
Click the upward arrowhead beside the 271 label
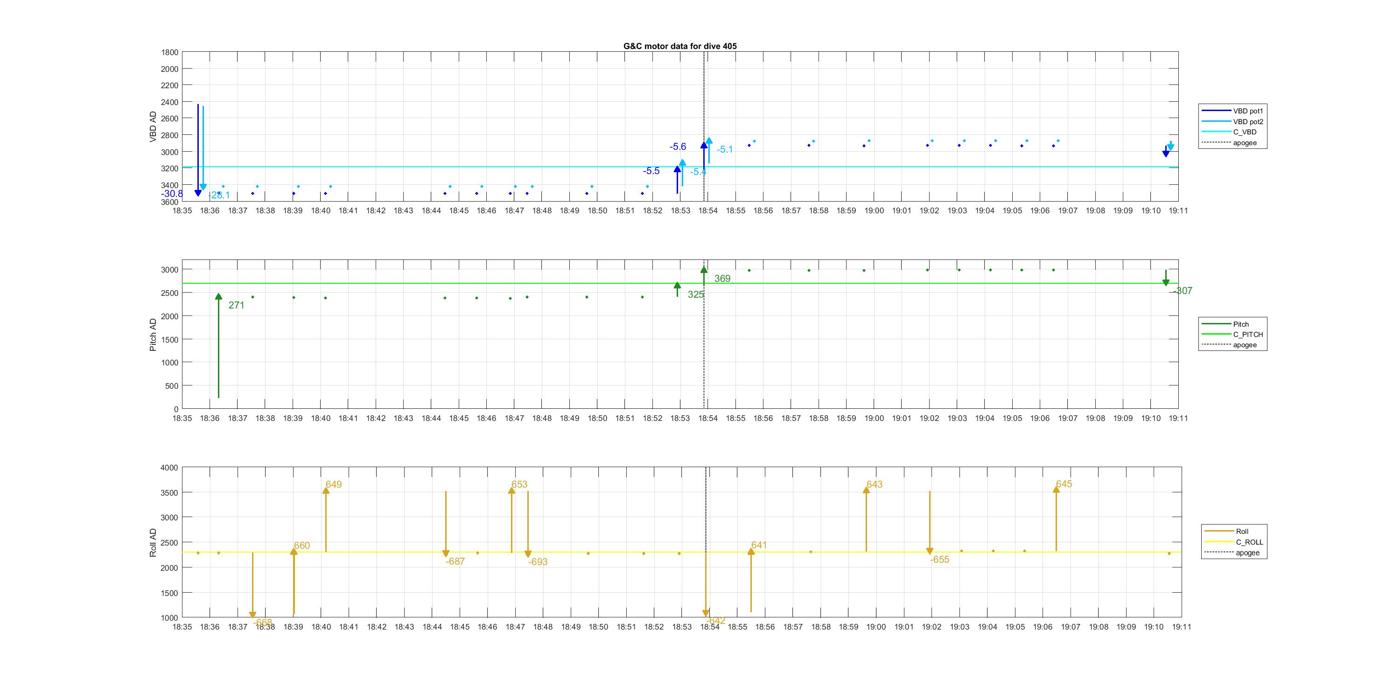click(x=219, y=297)
